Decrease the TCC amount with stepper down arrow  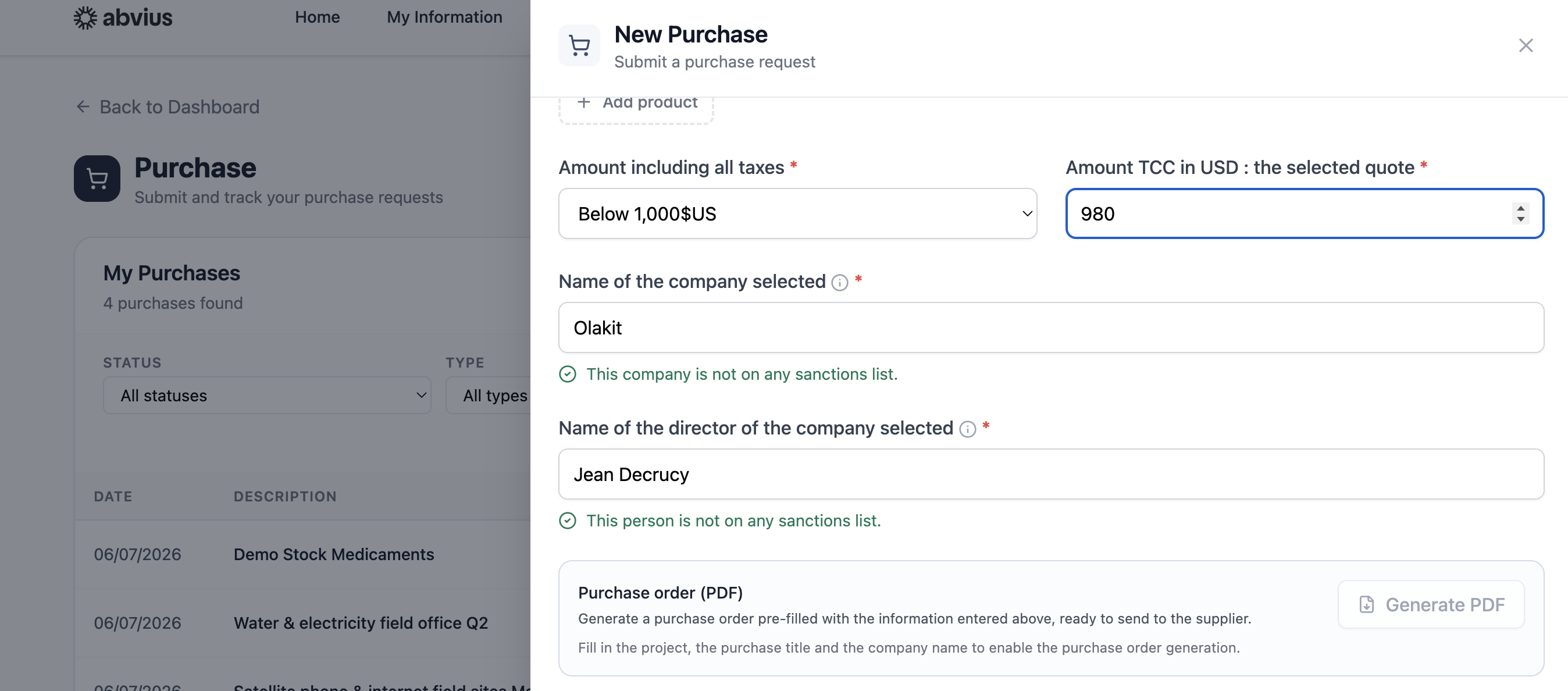click(x=1520, y=219)
